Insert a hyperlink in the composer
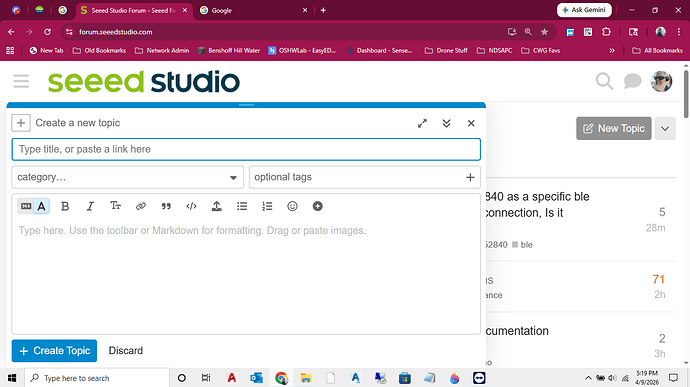Viewport: 690px width, 387px height. [x=141, y=206]
